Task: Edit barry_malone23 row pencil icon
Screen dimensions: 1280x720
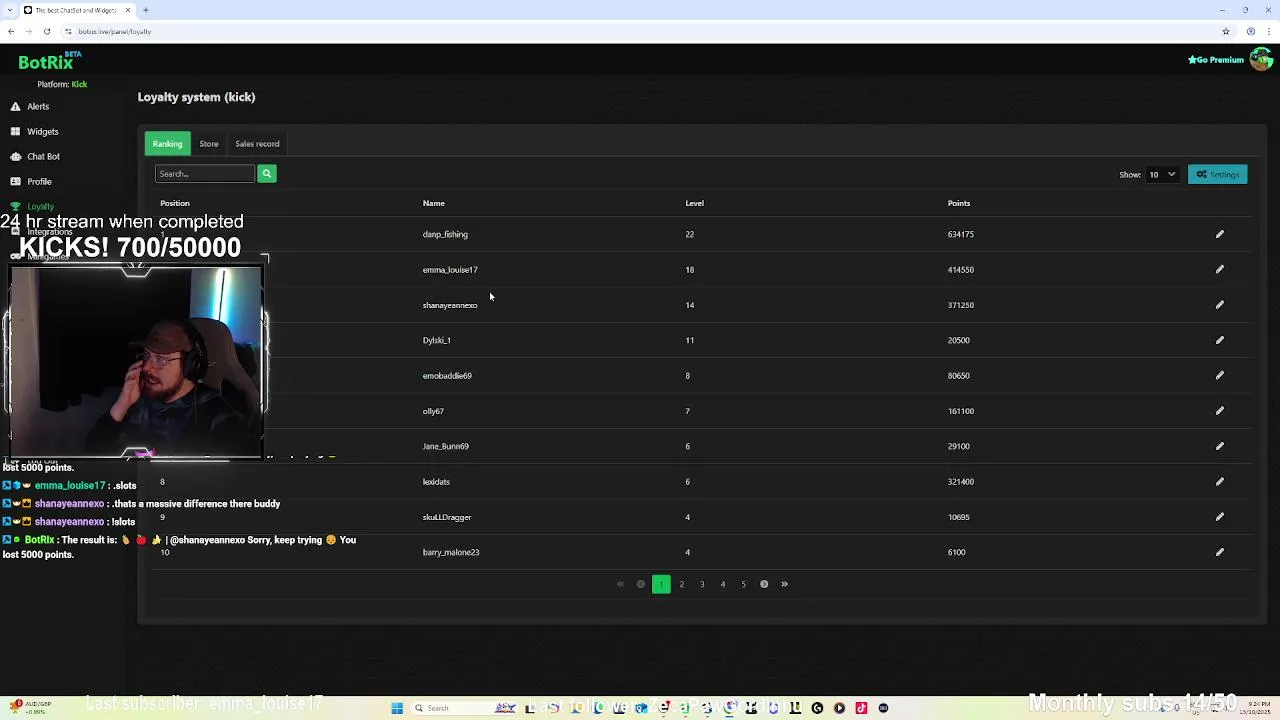Action: tap(1219, 552)
